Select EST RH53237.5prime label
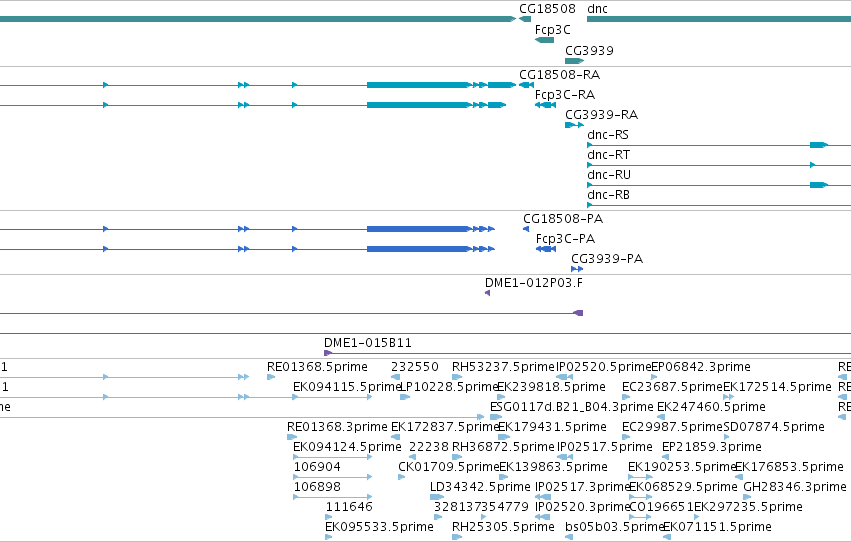851x542 pixels. click(x=503, y=367)
